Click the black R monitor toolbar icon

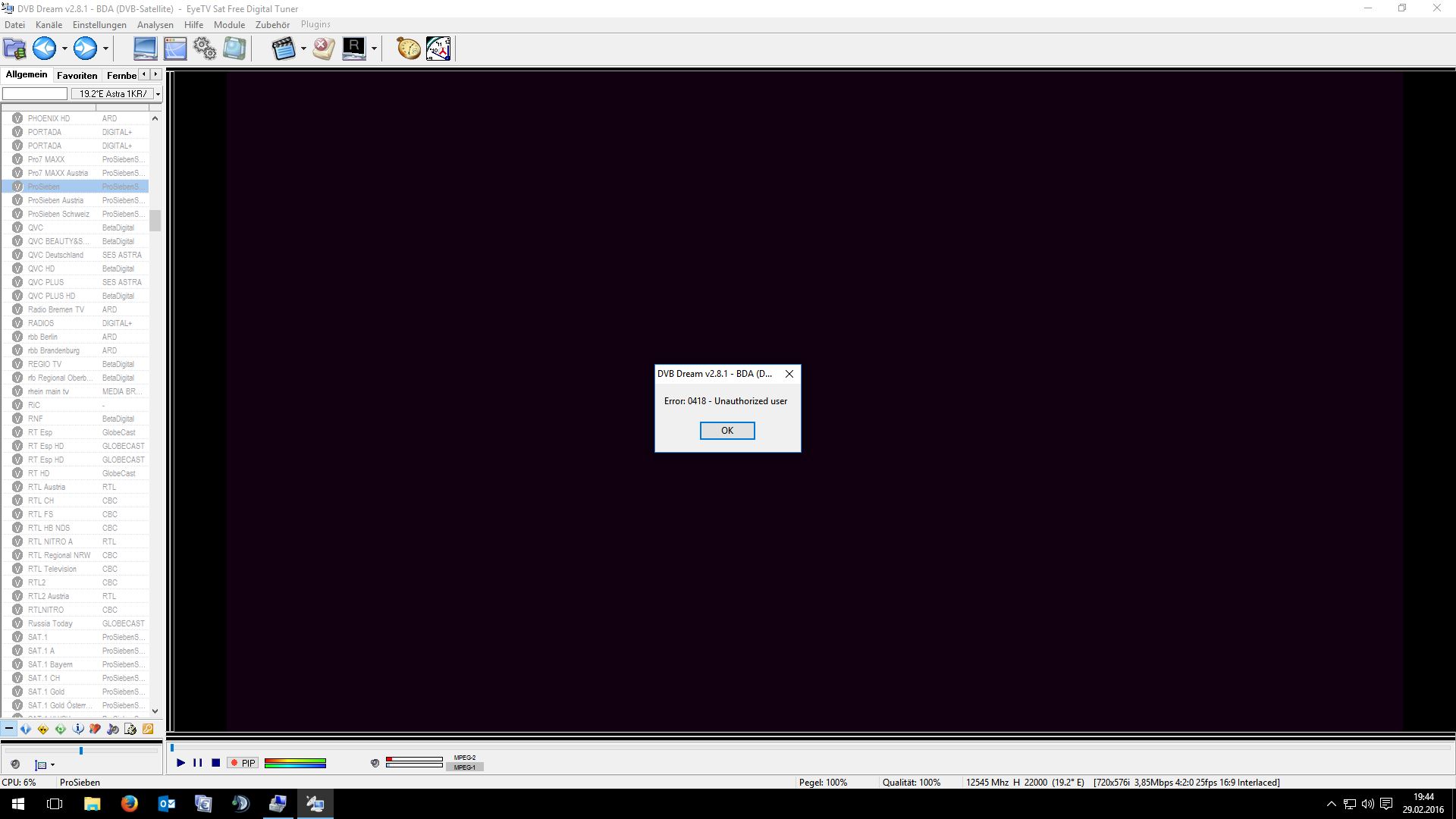click(x=353, y=49)
